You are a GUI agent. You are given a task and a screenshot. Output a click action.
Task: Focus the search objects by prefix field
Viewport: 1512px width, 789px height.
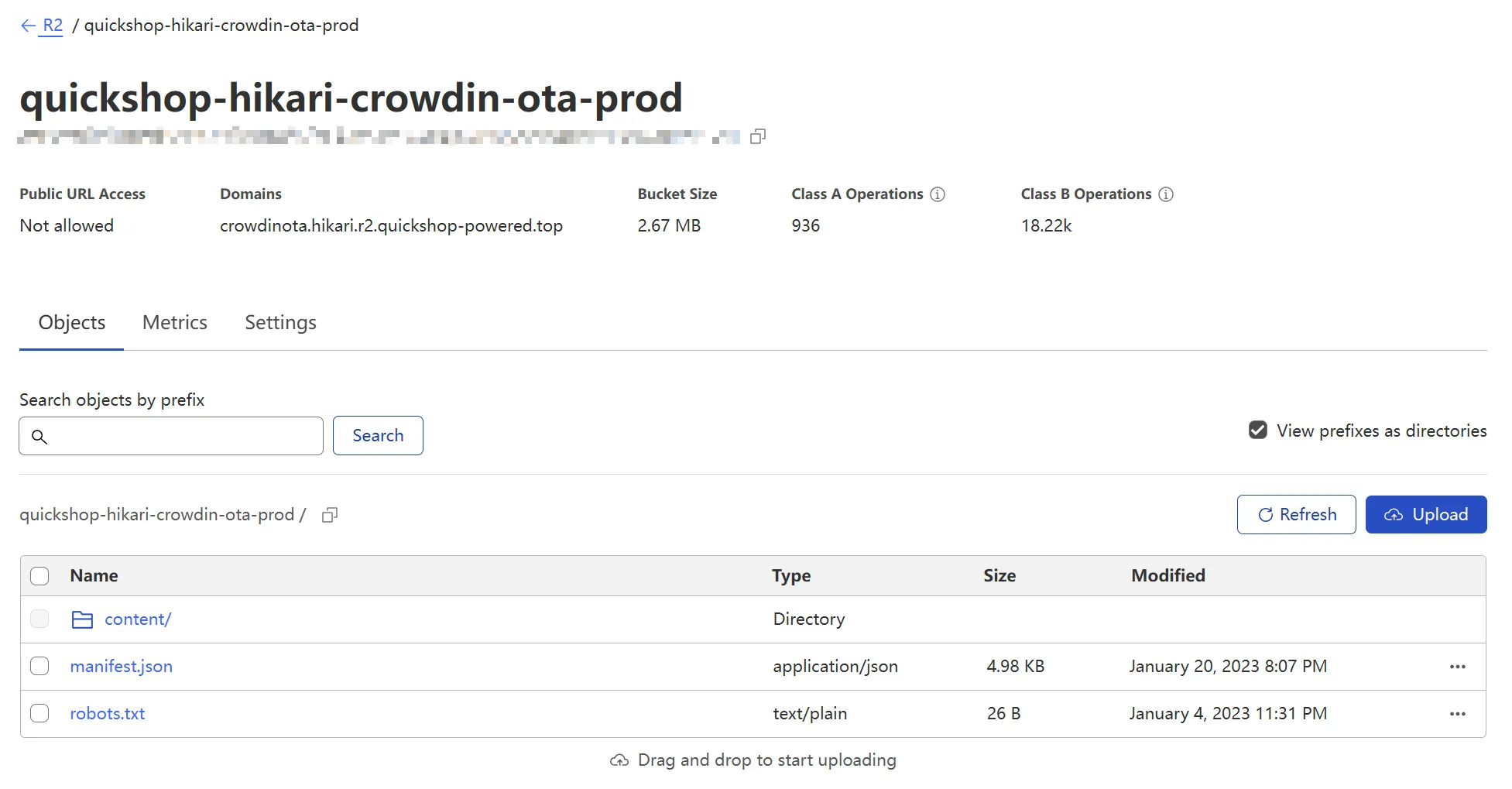[184, 437]
